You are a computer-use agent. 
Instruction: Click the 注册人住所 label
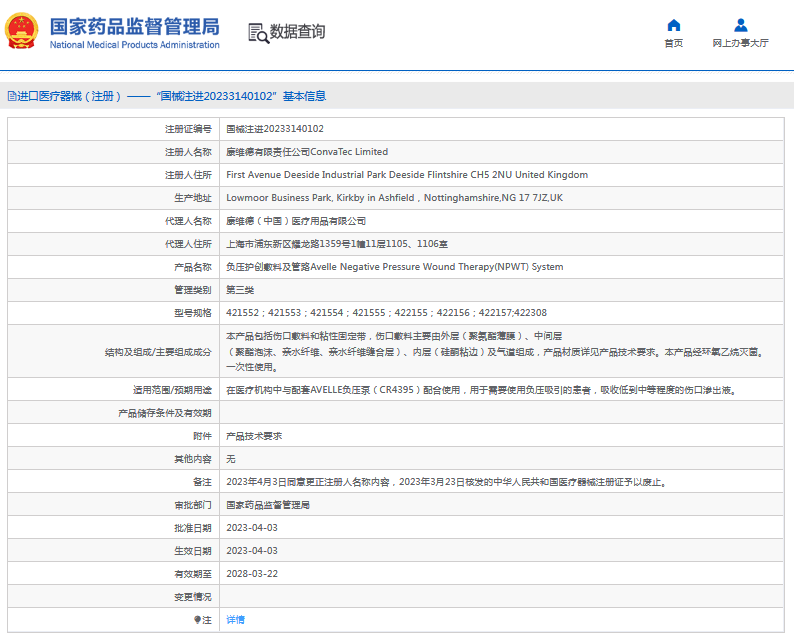pos(188,175)
